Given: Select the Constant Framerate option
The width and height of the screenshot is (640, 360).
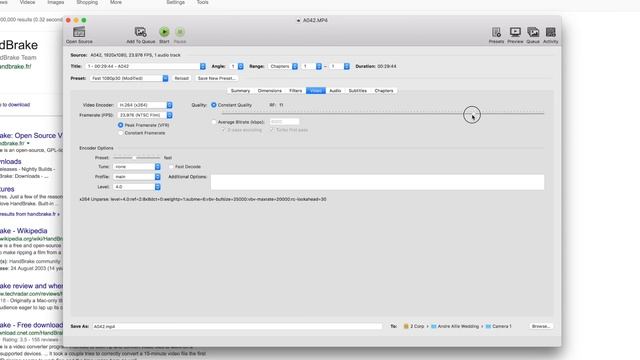Looking at the screenshot, I should pos(120,133).
